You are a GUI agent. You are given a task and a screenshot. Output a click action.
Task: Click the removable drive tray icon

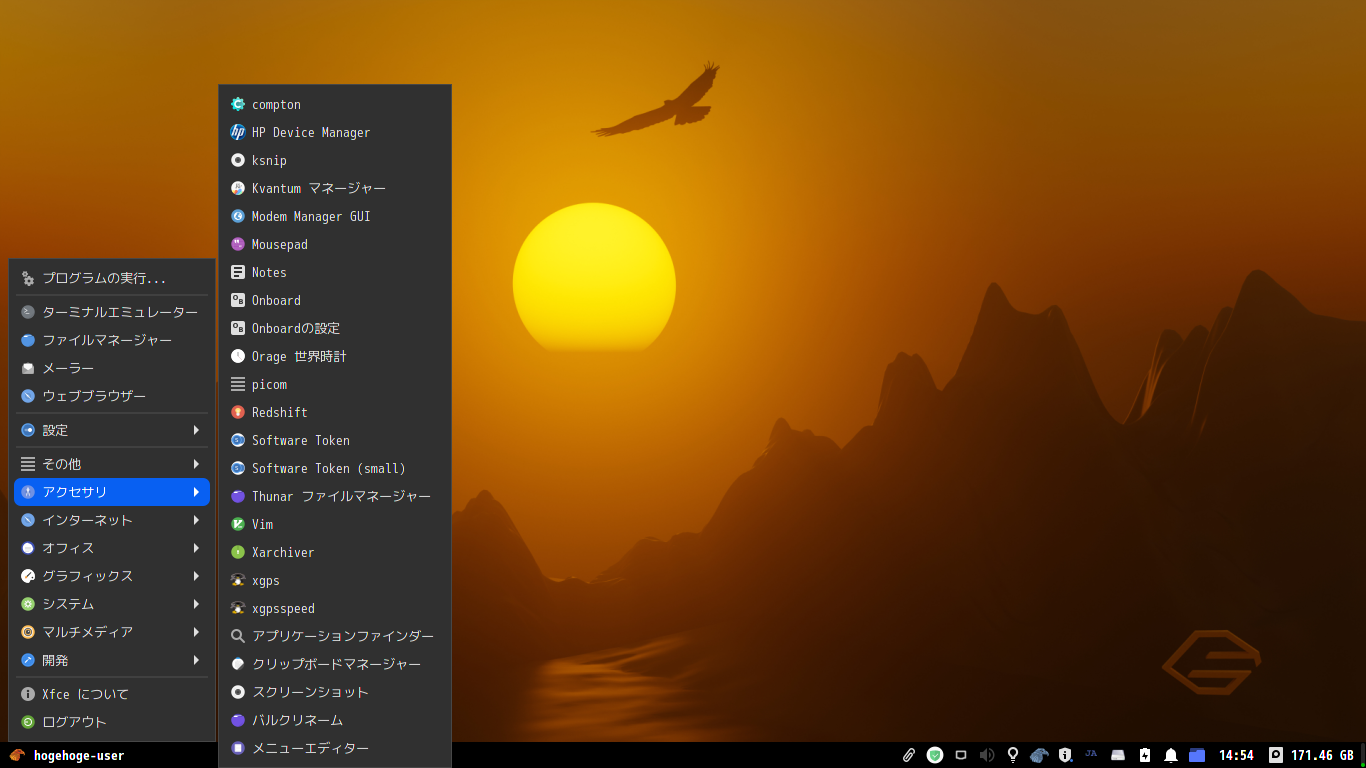[1119, 755]
